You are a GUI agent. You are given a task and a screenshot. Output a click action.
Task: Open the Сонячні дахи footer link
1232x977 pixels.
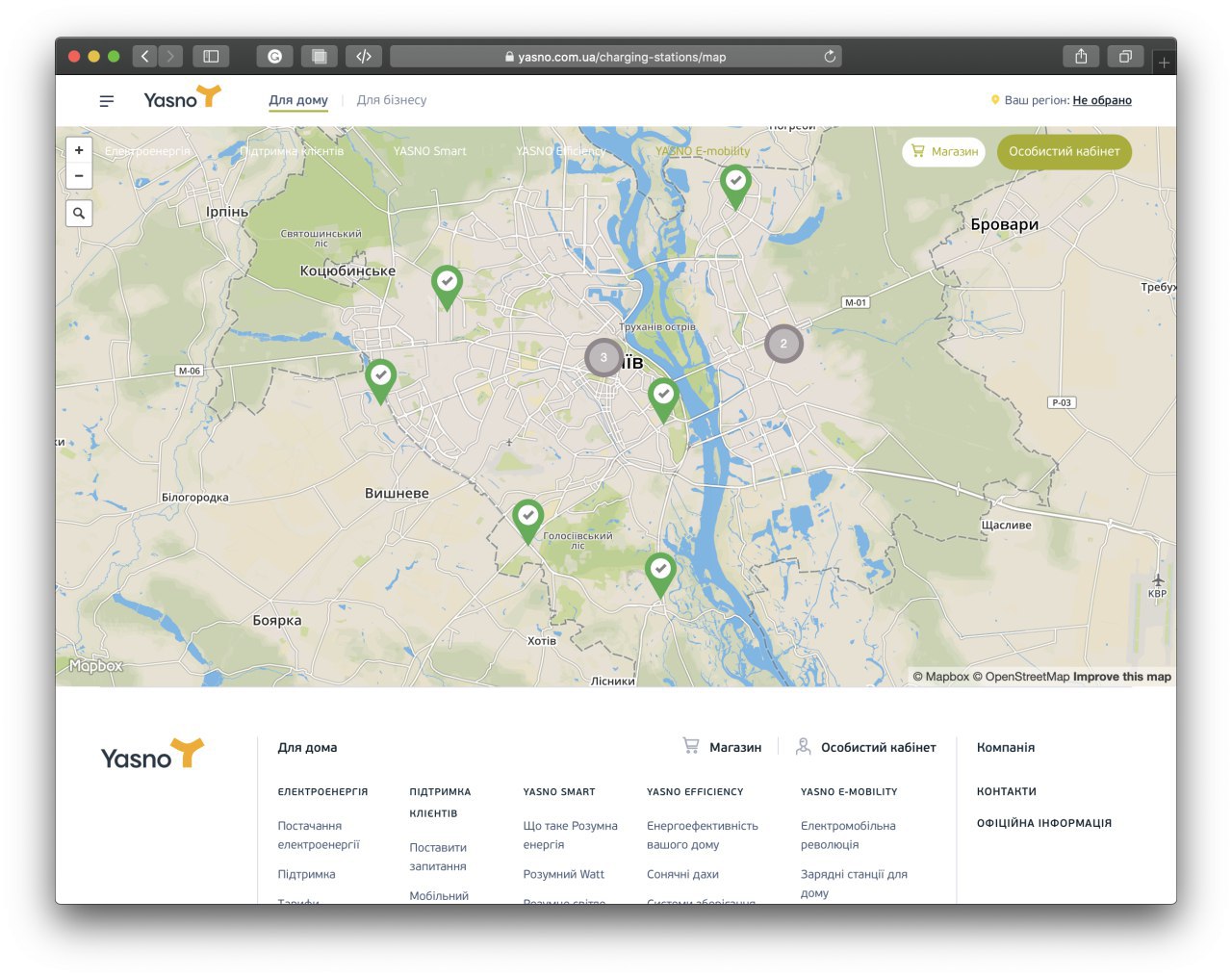(x=682, y=874)
